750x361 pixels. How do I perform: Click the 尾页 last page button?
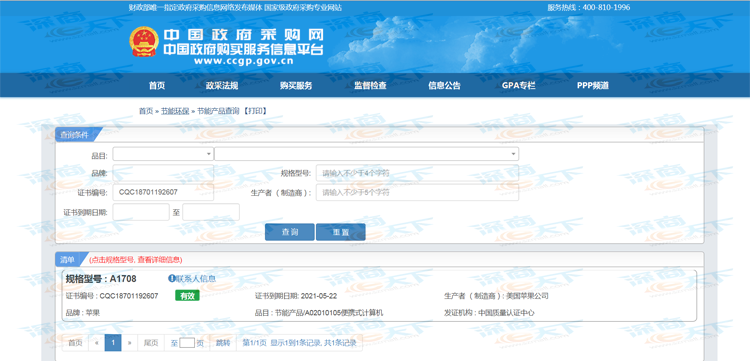point(151,343)
